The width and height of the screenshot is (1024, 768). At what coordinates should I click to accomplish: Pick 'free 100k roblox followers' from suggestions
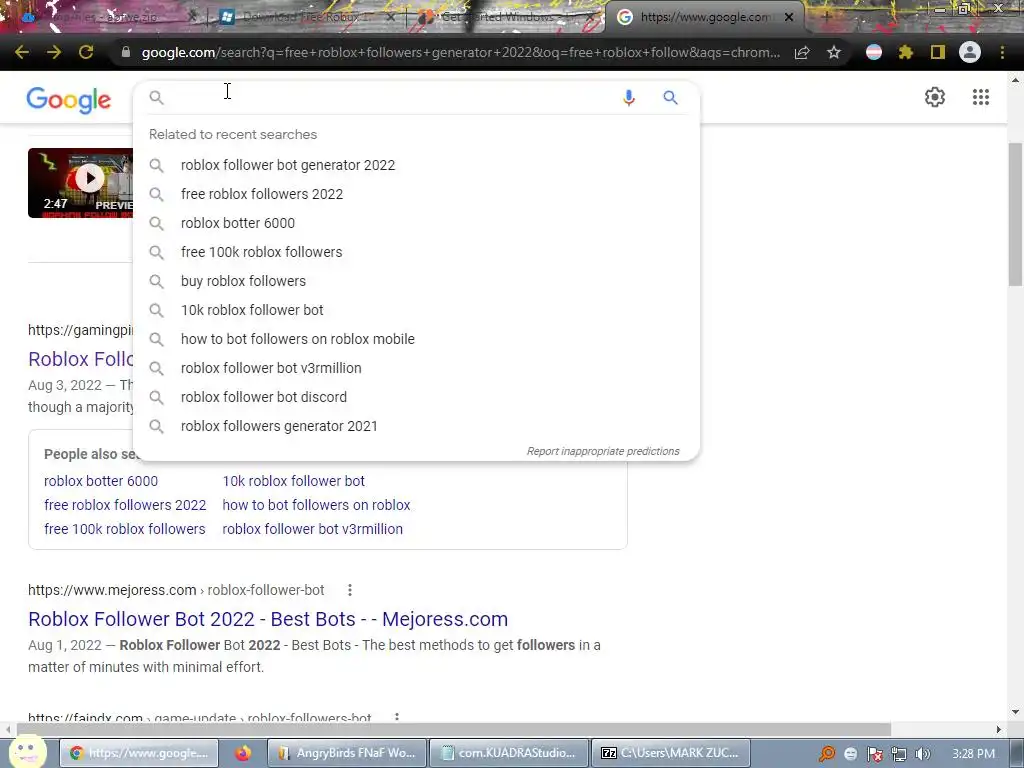261,252
